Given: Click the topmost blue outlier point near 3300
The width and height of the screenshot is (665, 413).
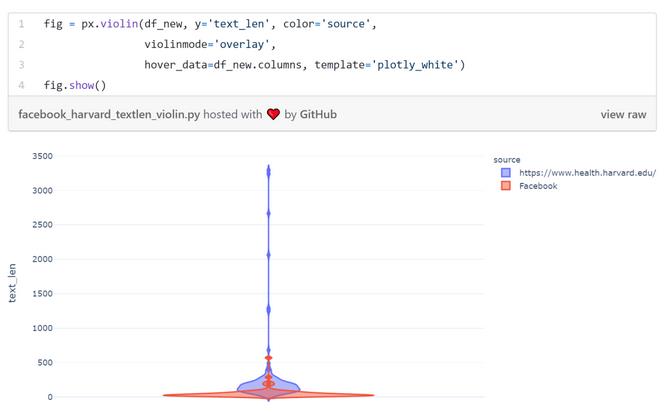Looking at the screenshot, I should tap(268, 171).
